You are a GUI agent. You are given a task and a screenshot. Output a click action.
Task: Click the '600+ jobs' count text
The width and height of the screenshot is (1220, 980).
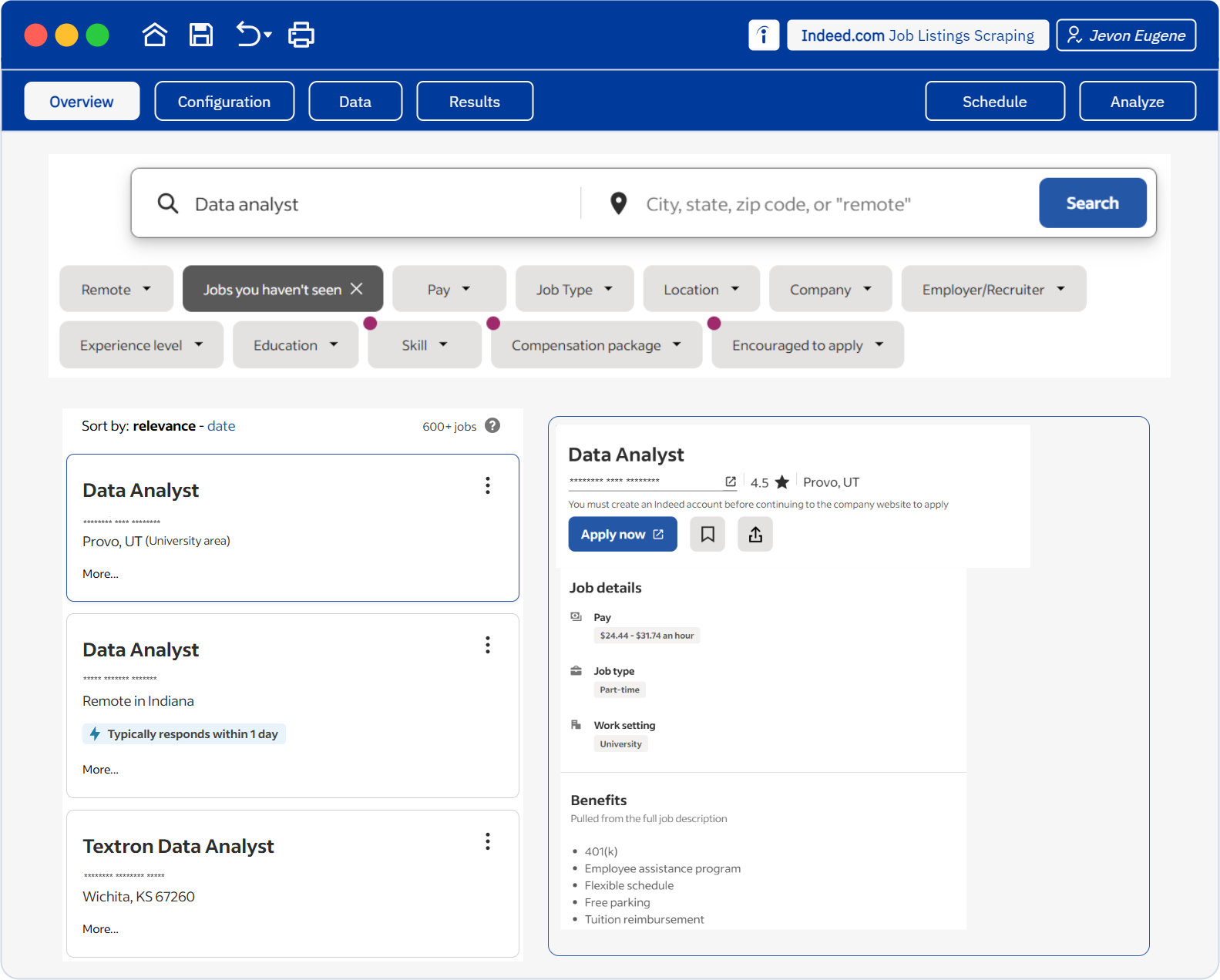(x=449, y=426)
